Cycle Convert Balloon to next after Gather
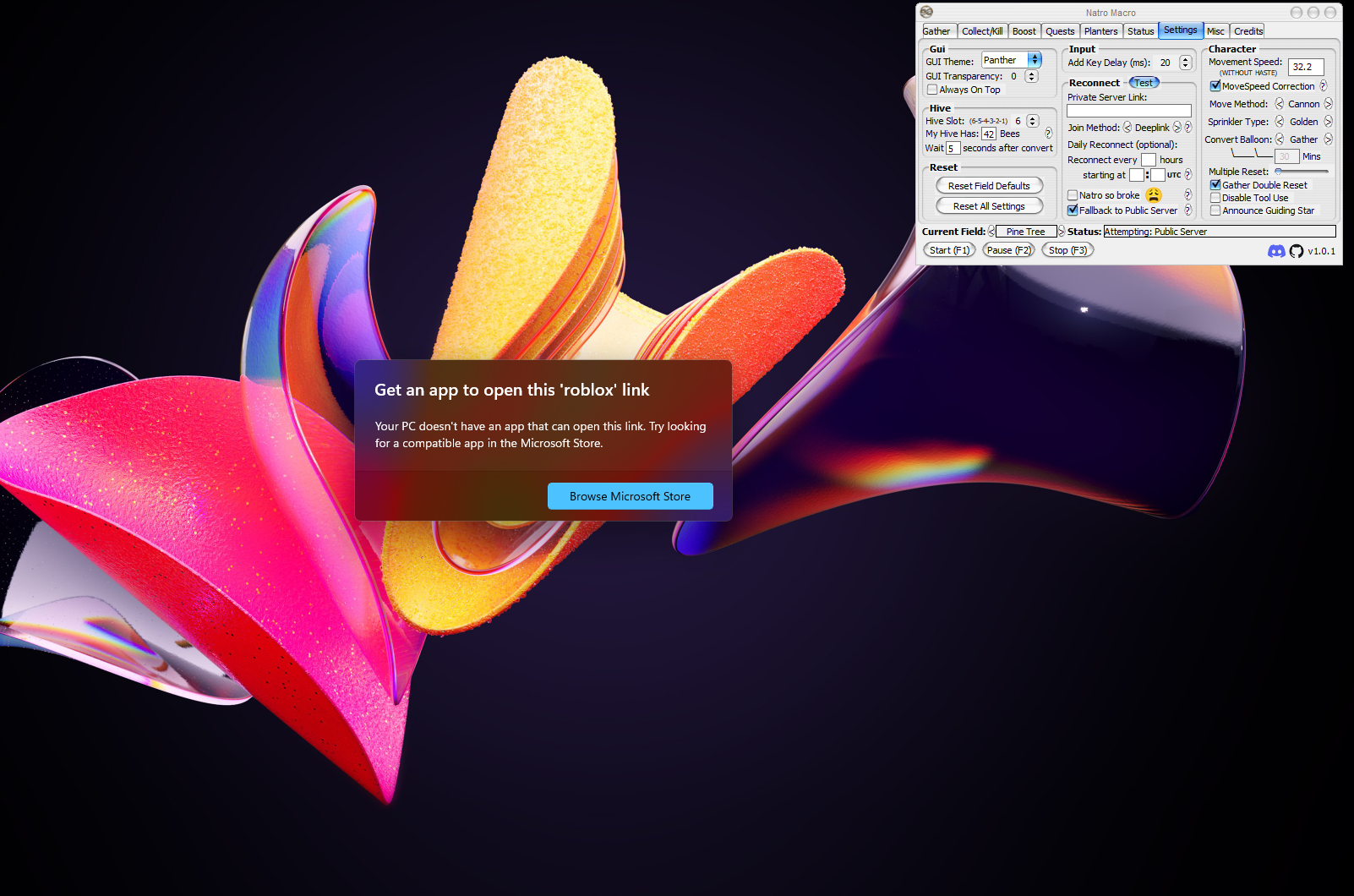This screenshot has height=896, width=1354. tap(1329, 139)
